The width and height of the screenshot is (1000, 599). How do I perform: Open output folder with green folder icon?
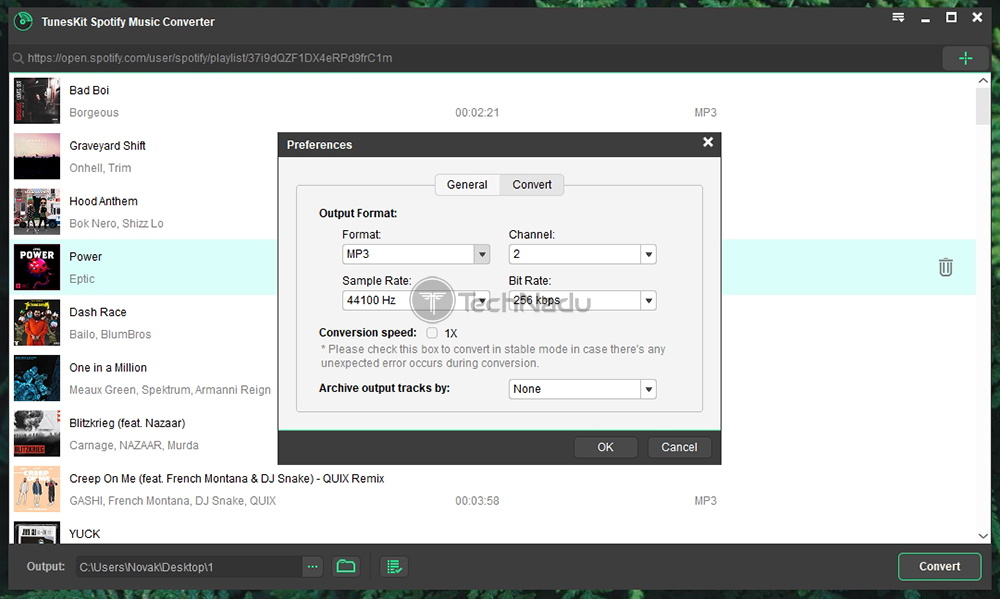[x=346, y=566]
